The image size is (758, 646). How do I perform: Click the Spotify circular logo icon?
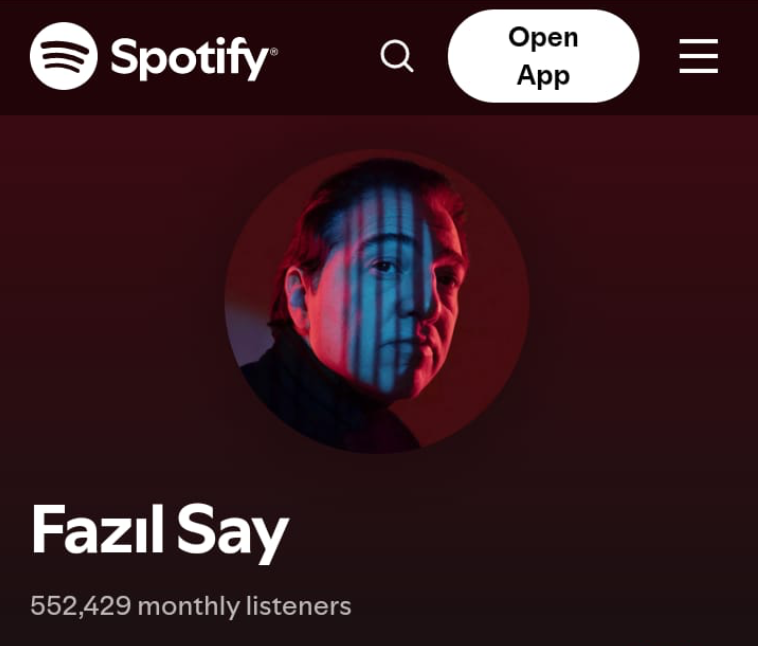coord(63,56)
